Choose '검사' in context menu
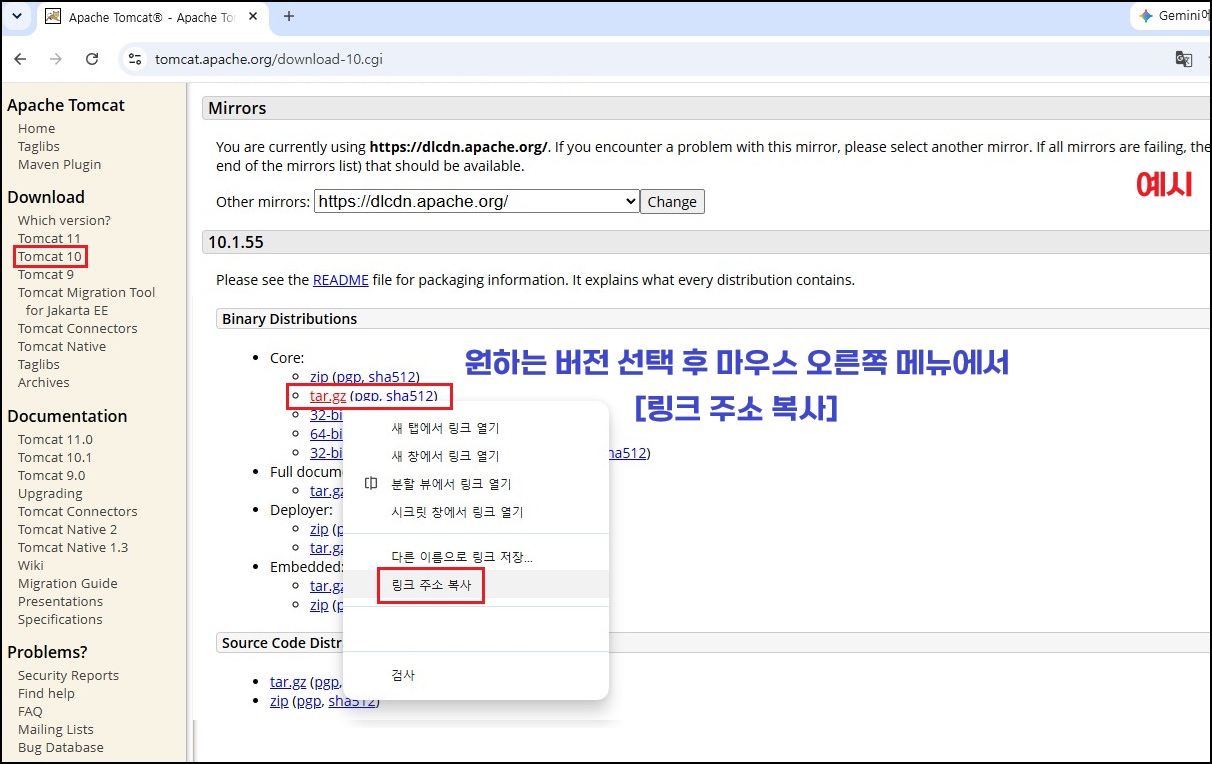Screen dimensions: 1212x764 click(476, 676)
